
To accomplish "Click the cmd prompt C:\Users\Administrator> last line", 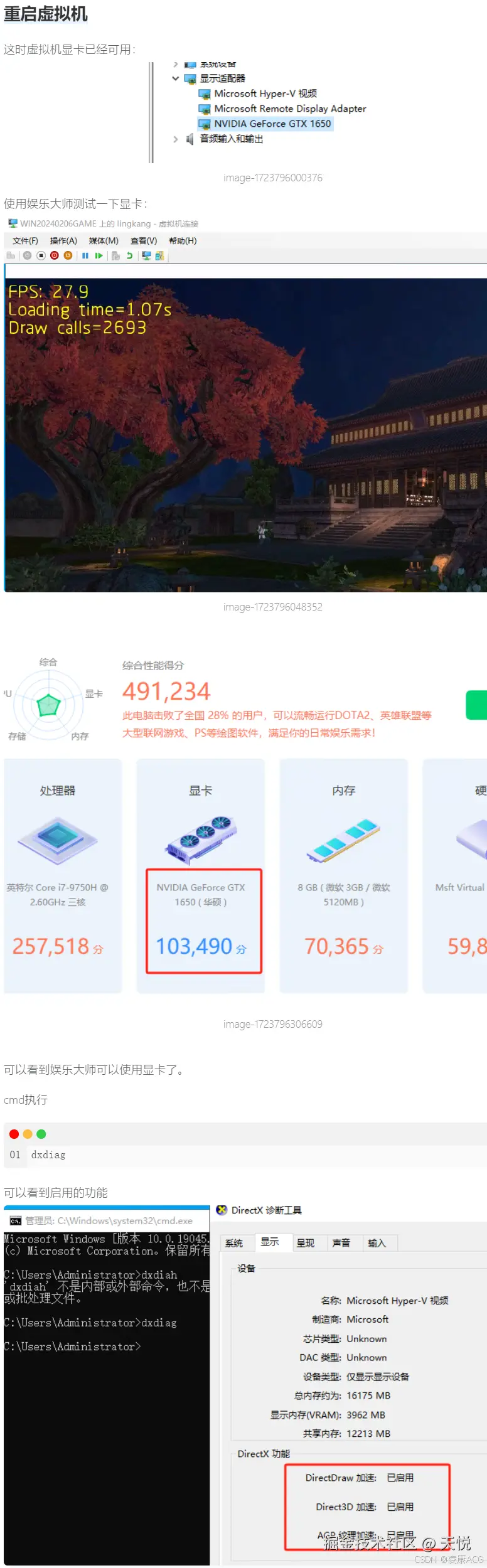I will coord(72,1347).
